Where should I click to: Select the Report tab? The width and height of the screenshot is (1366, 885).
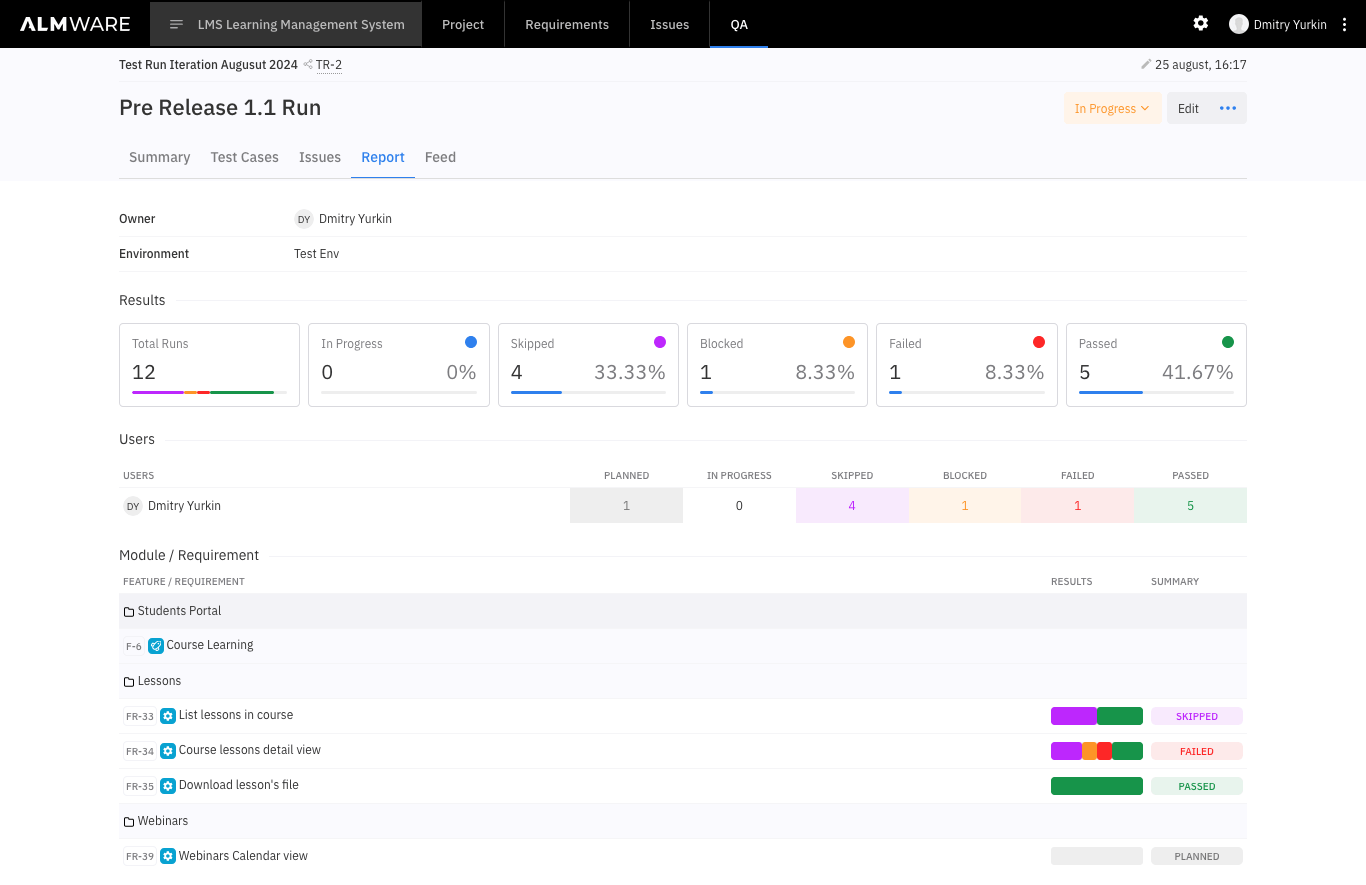coord(383,157)
